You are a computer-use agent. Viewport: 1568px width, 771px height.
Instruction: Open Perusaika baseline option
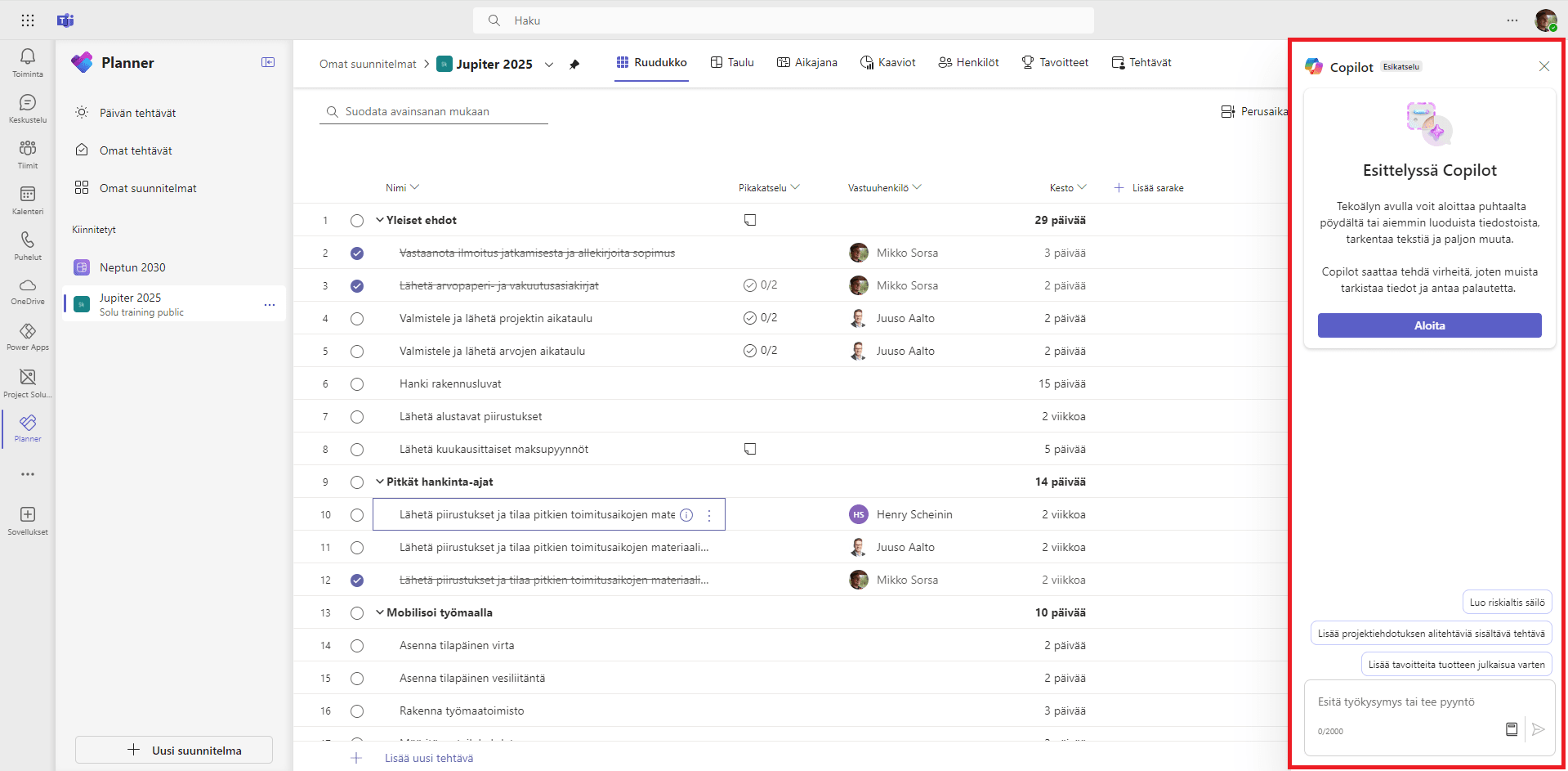(x=1253, y=111)
